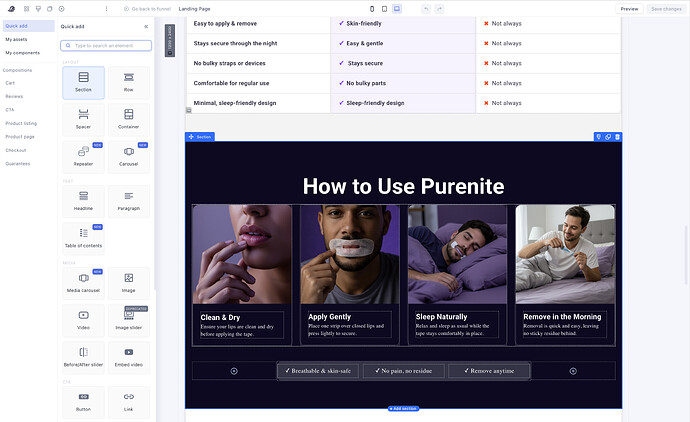Switch to tablet device preview

[384, 9]
